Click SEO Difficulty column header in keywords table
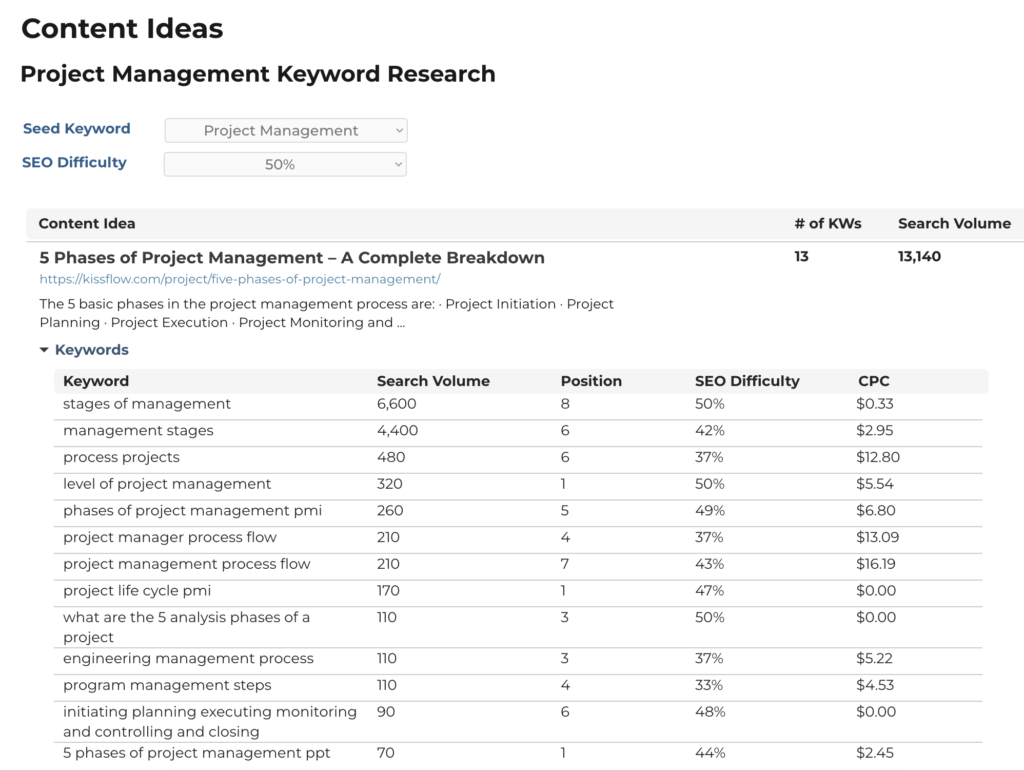Screen dimensions: 1024x770 (x=747, y=381)
